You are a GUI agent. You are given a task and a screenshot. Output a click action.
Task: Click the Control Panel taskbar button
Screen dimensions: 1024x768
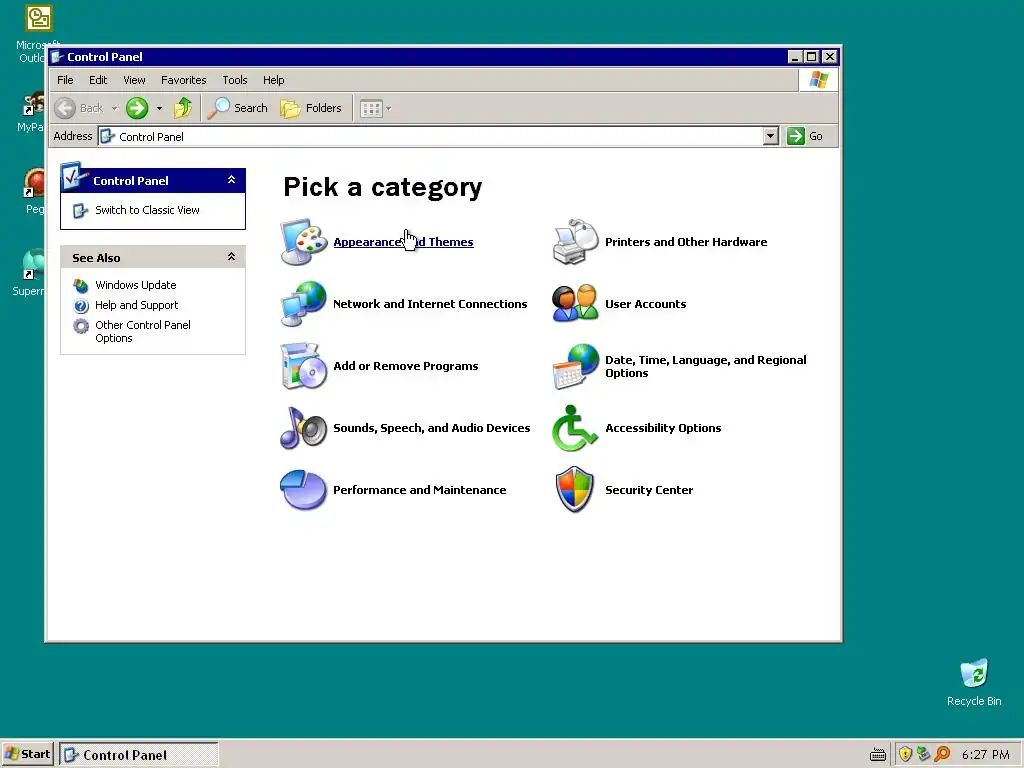point(138,755)
